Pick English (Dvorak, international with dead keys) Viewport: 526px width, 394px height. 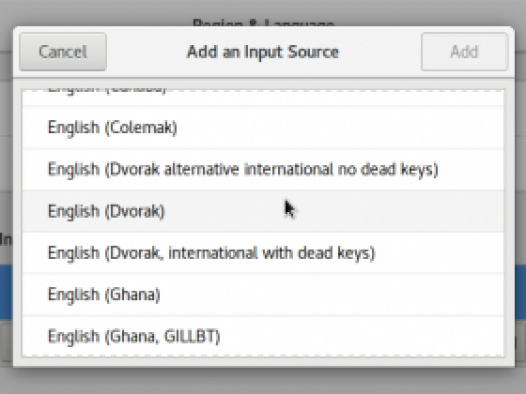[263, 253]
